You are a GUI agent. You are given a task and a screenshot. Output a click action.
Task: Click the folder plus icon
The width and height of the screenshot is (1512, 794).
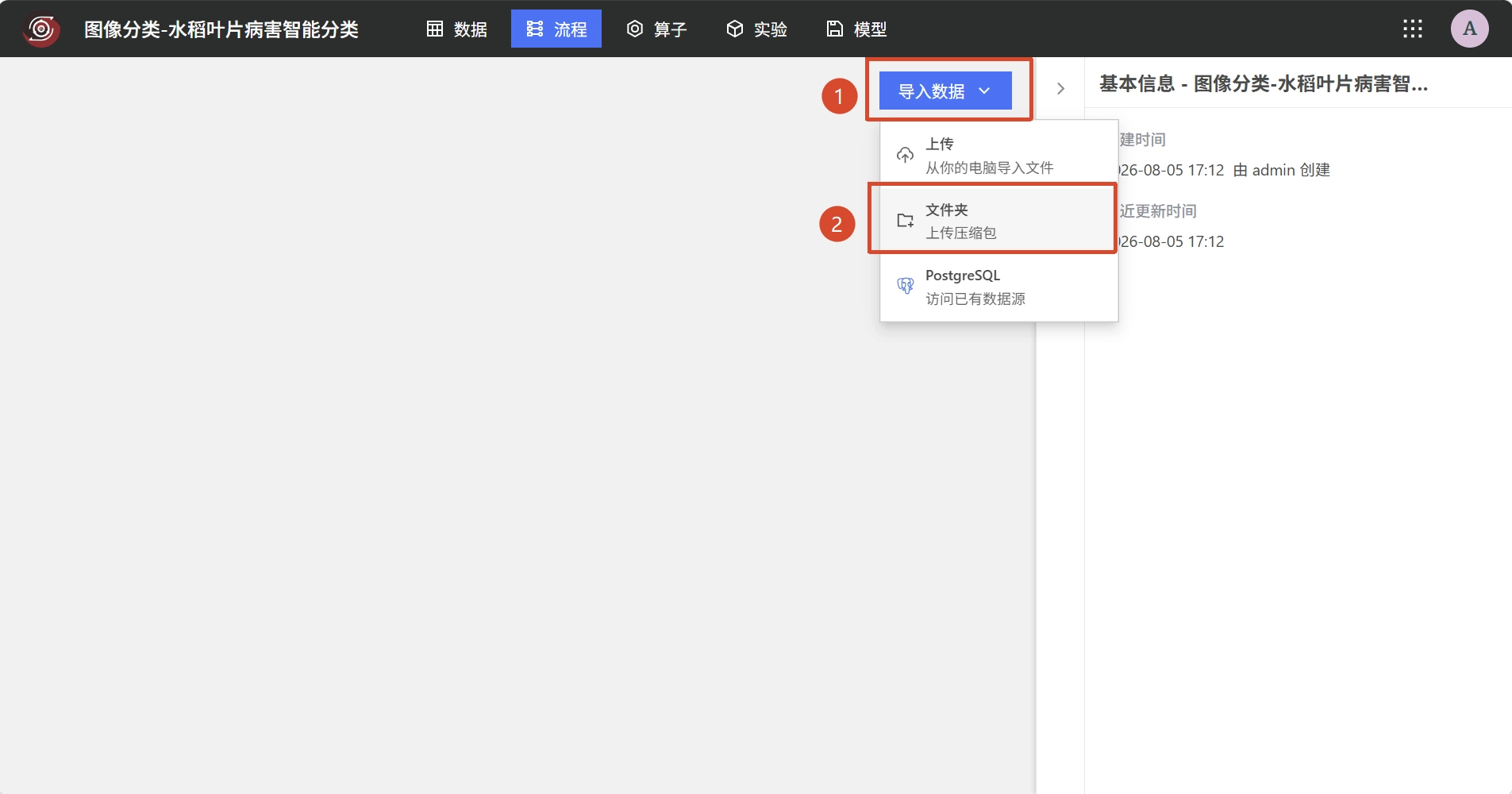pyautogui.click(x=905, y=221)
